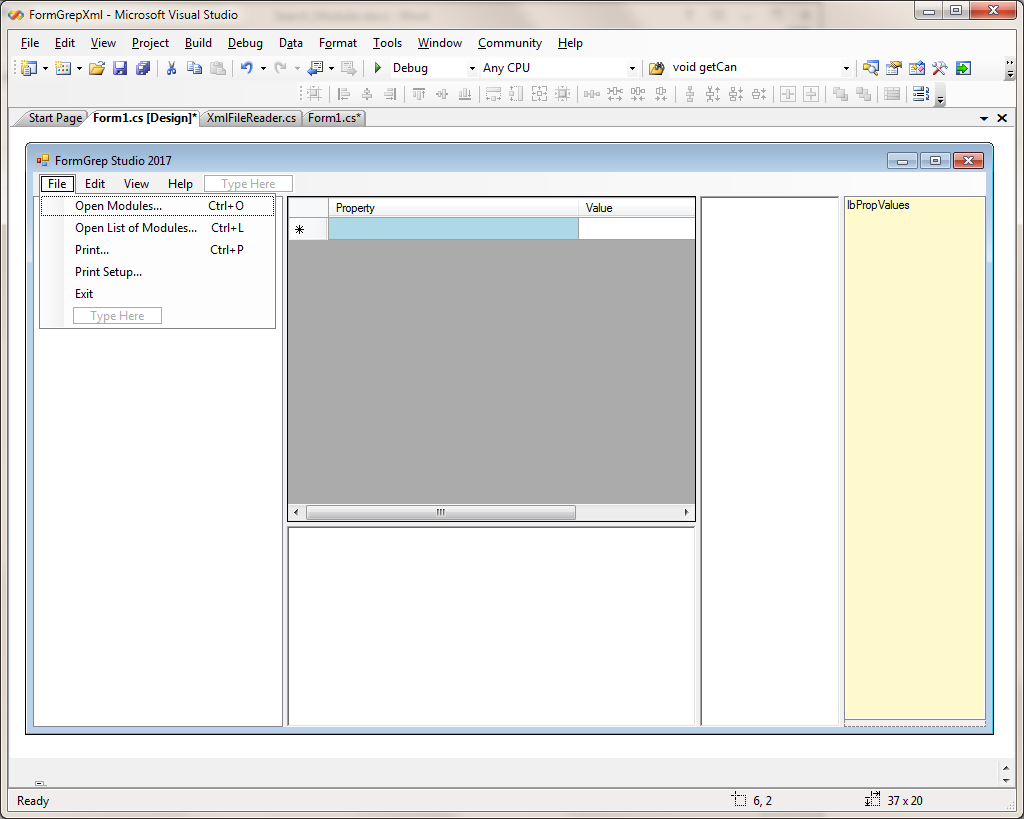This screenshot has width=1024, height=819.
Task: Open the Any CPU platform dropdown
Action: tap(632, 68)
